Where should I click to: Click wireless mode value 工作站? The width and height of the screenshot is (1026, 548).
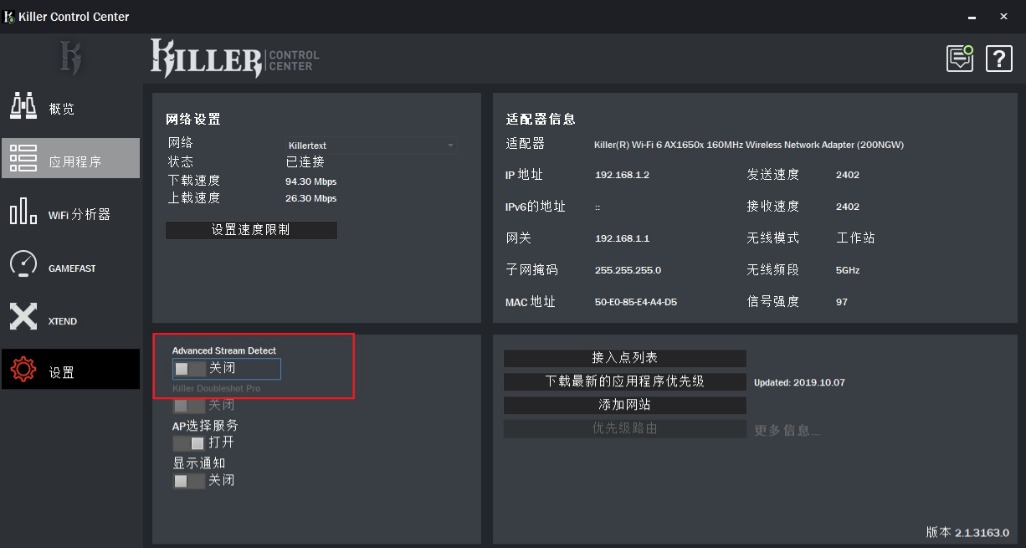855,238
